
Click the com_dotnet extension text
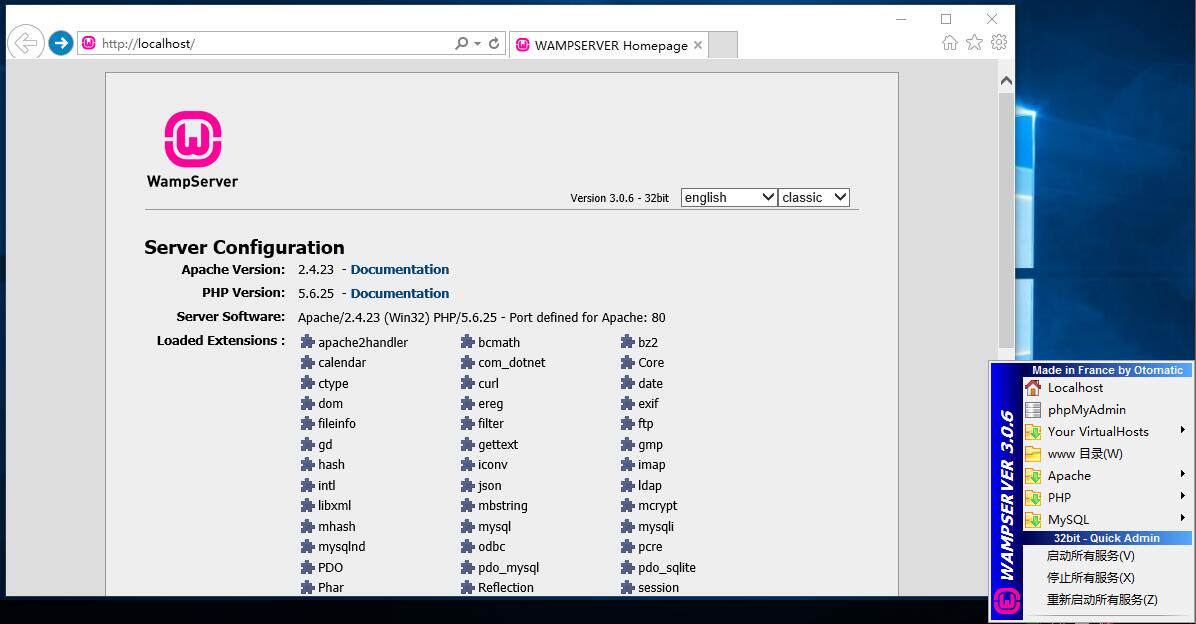tap(512, 362)
